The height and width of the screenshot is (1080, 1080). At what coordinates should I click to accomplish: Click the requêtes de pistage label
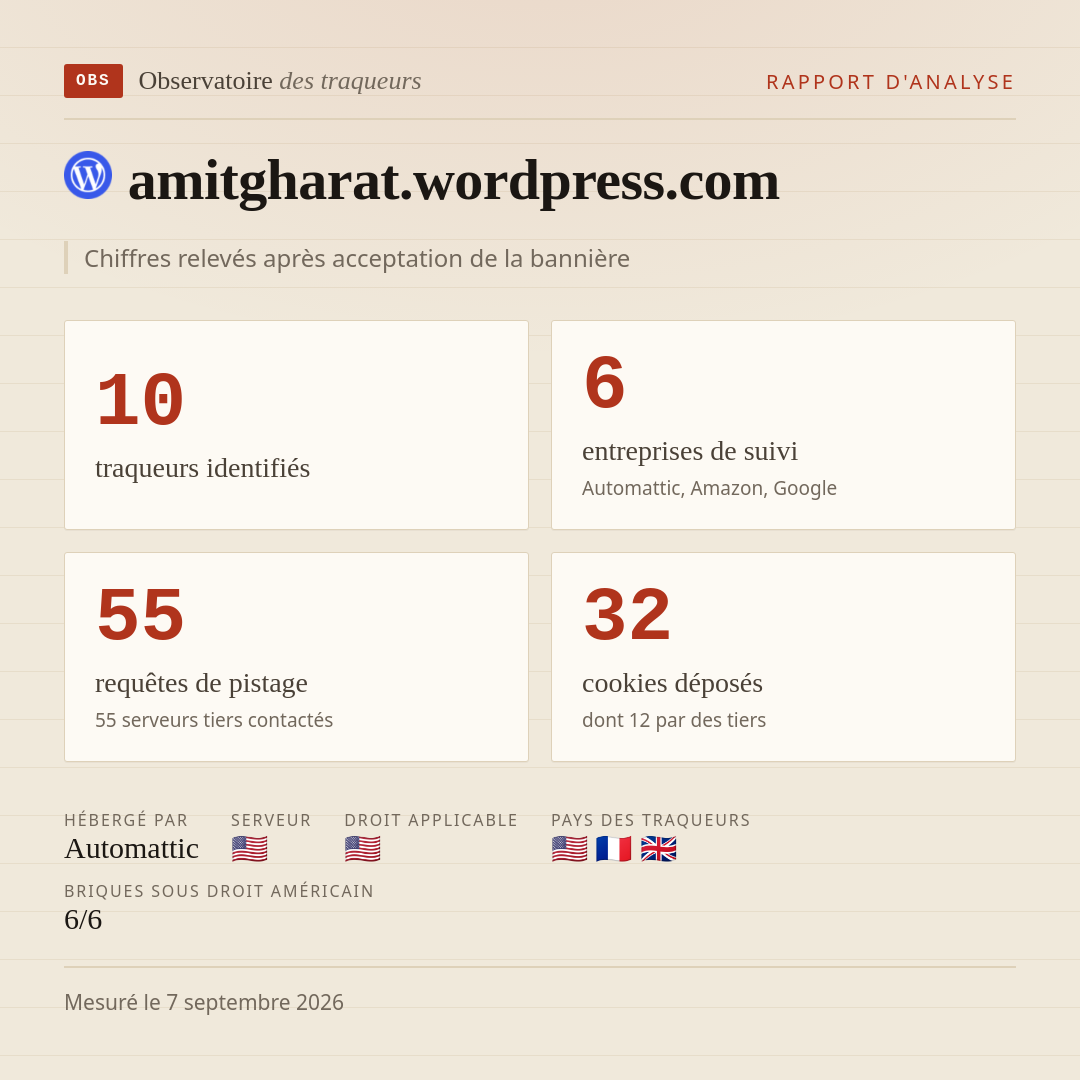point(201,683)
